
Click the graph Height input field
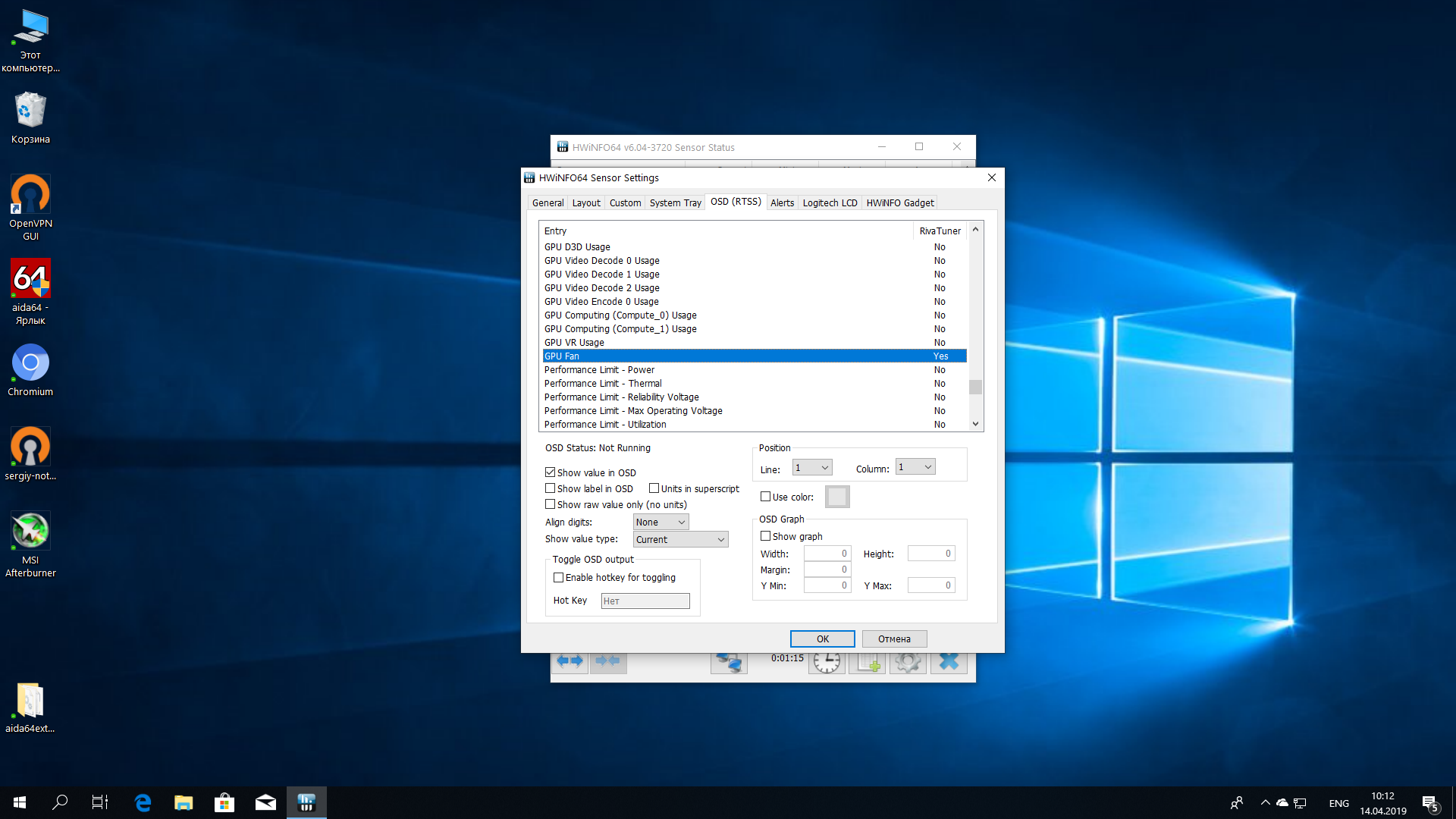point(931,554)
